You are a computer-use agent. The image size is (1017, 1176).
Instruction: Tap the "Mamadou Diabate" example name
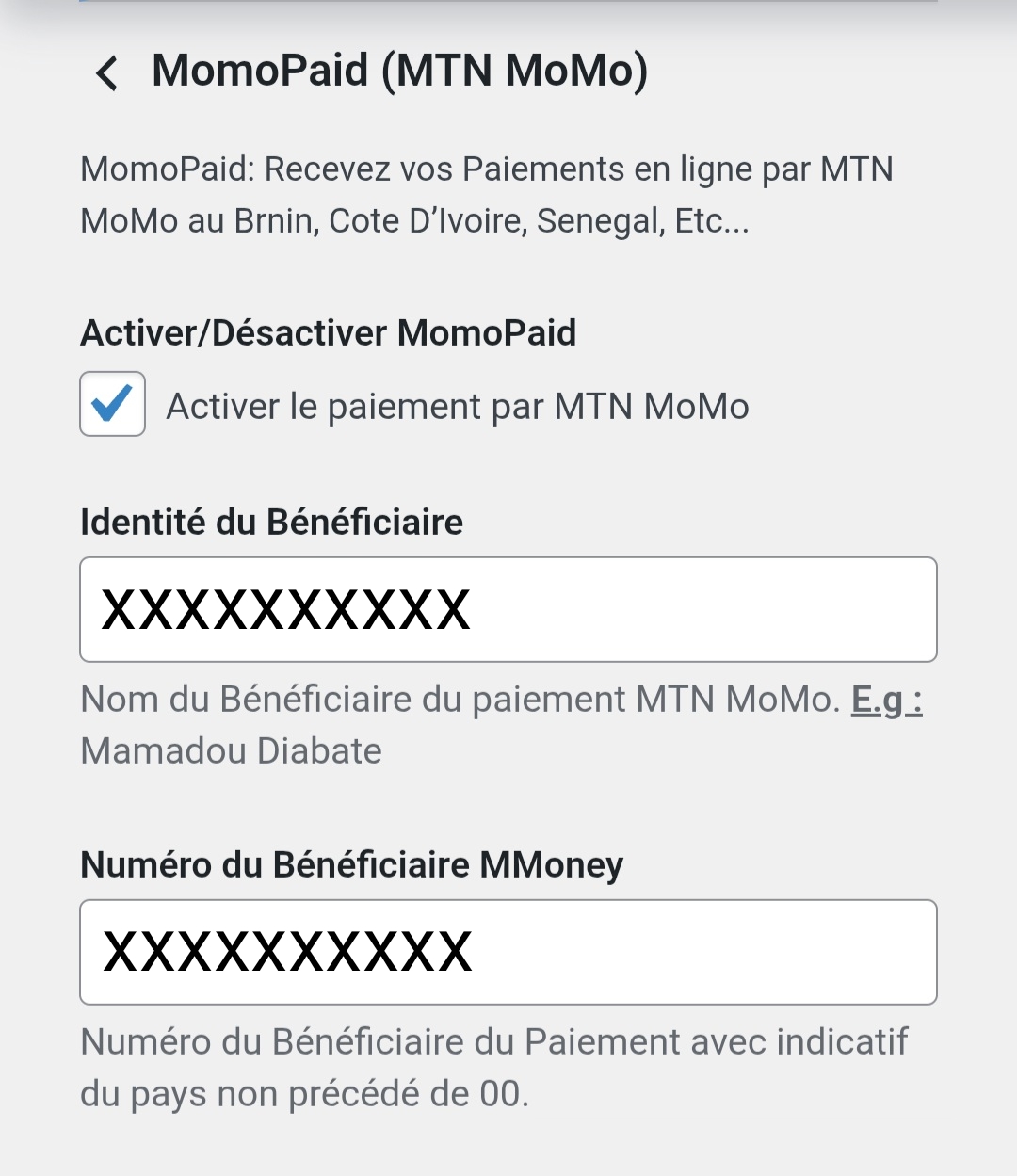click(232, 751)
